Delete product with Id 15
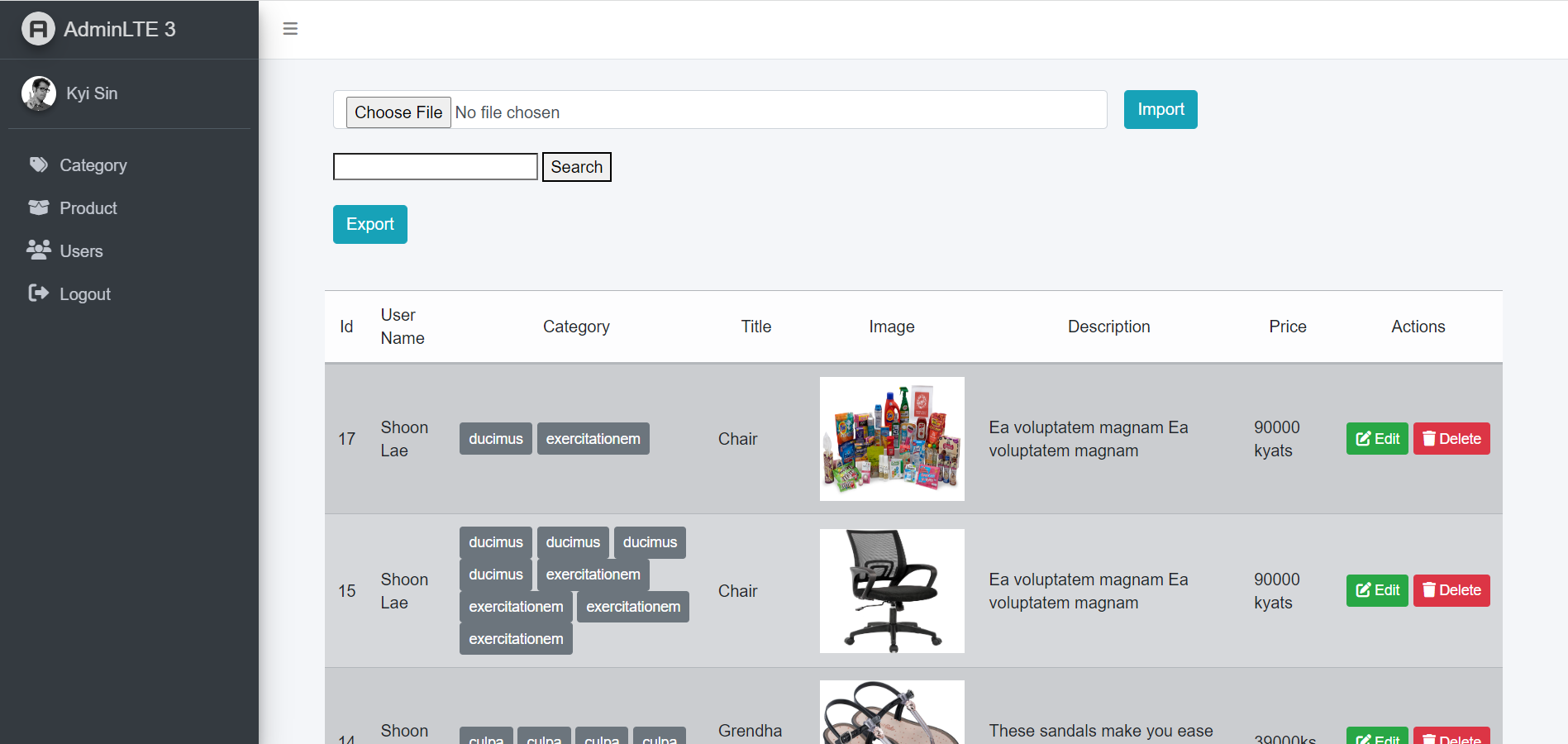 pyautogui.click(x=1451, y=590)
